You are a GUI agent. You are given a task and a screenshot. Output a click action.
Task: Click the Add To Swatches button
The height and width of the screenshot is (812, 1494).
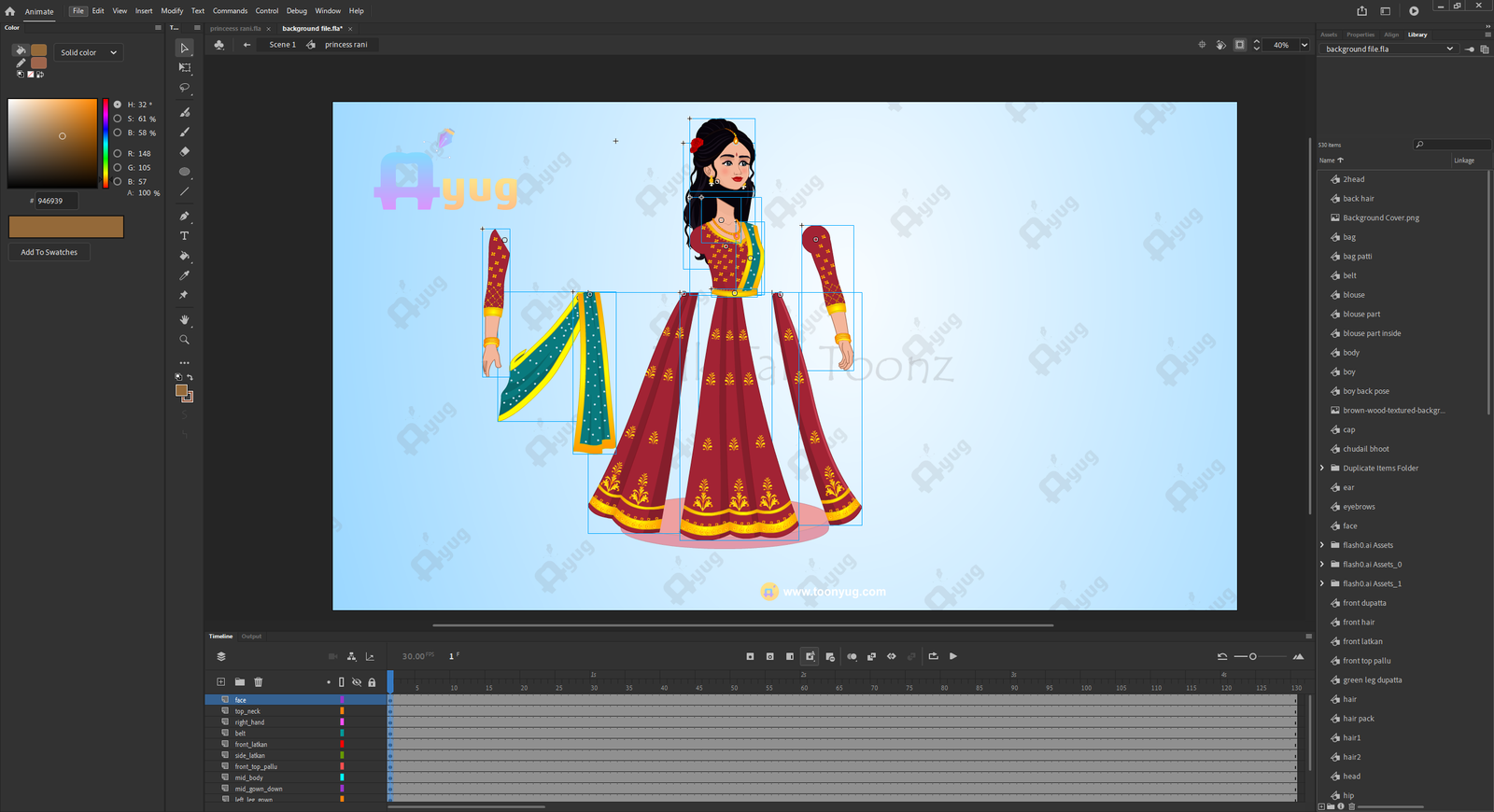coord(49,252)
